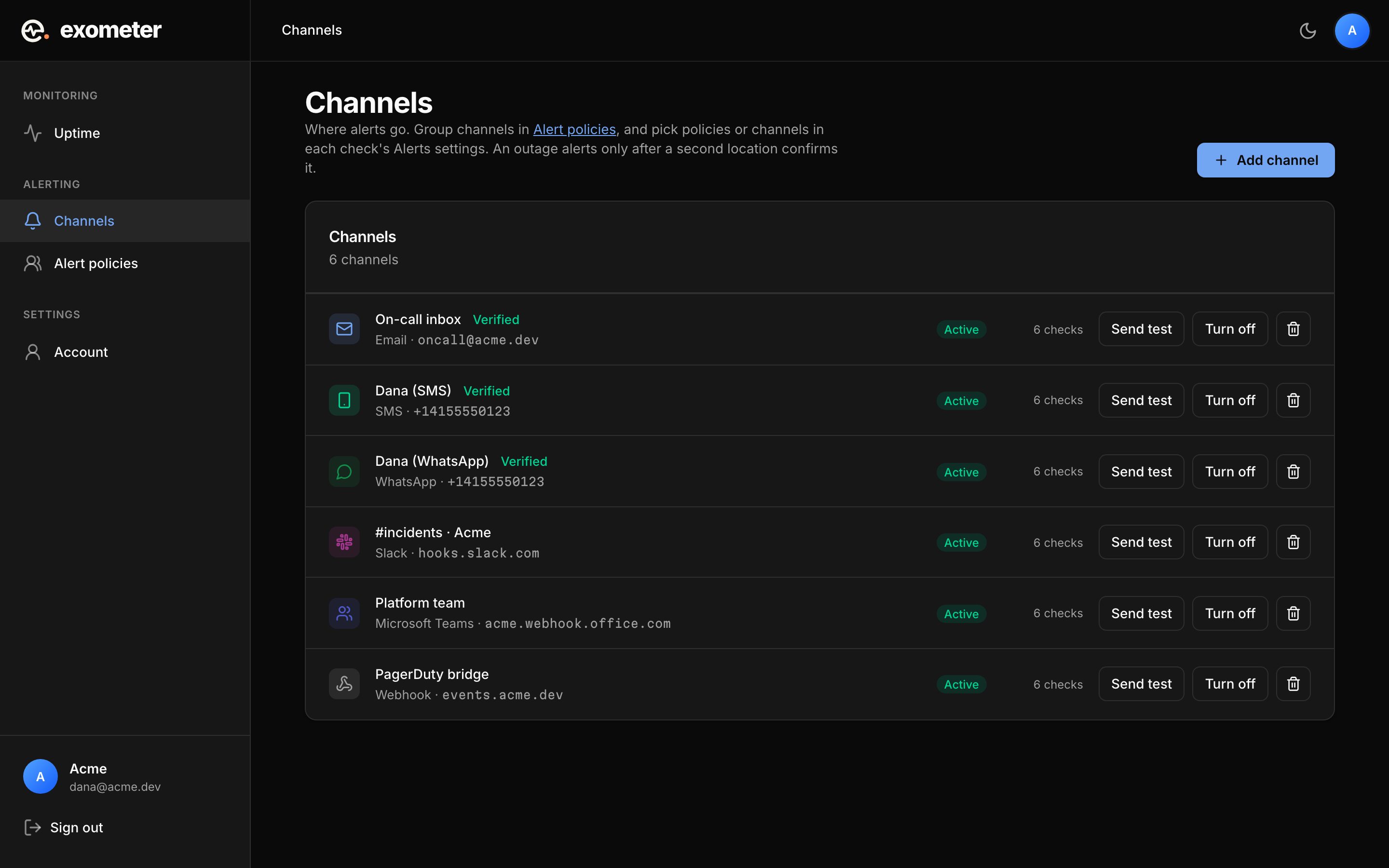Click the oncall@acme.dev email address
The height and width of the screenshot is (868, 1389).
[478, 340]
